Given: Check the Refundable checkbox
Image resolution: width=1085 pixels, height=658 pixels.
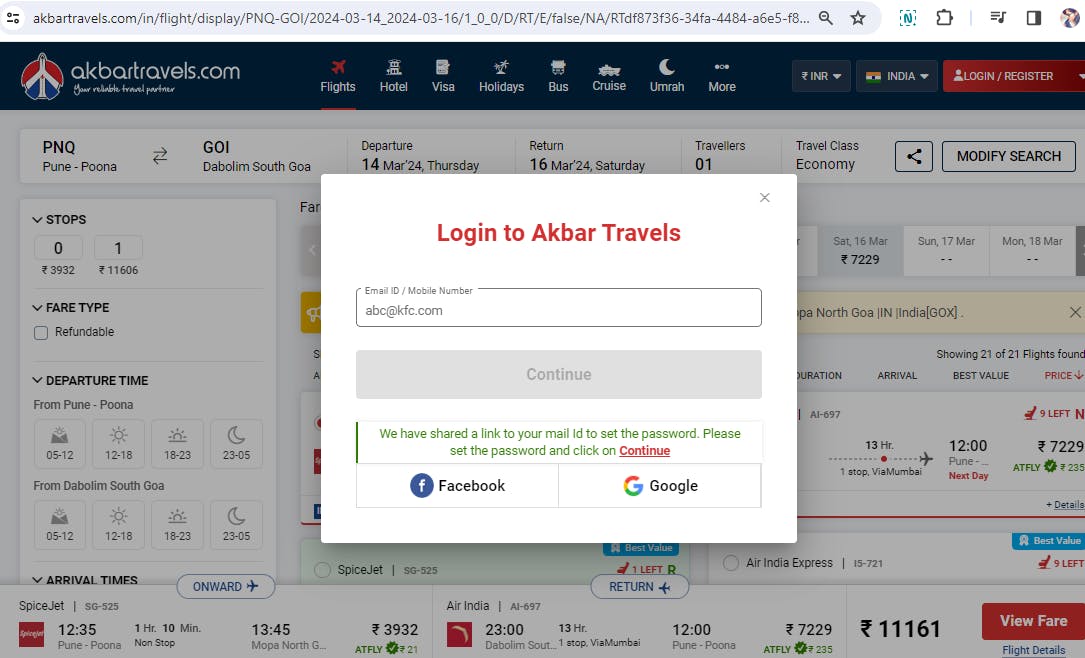Looking at the screenshot, I should click(41, 333).
